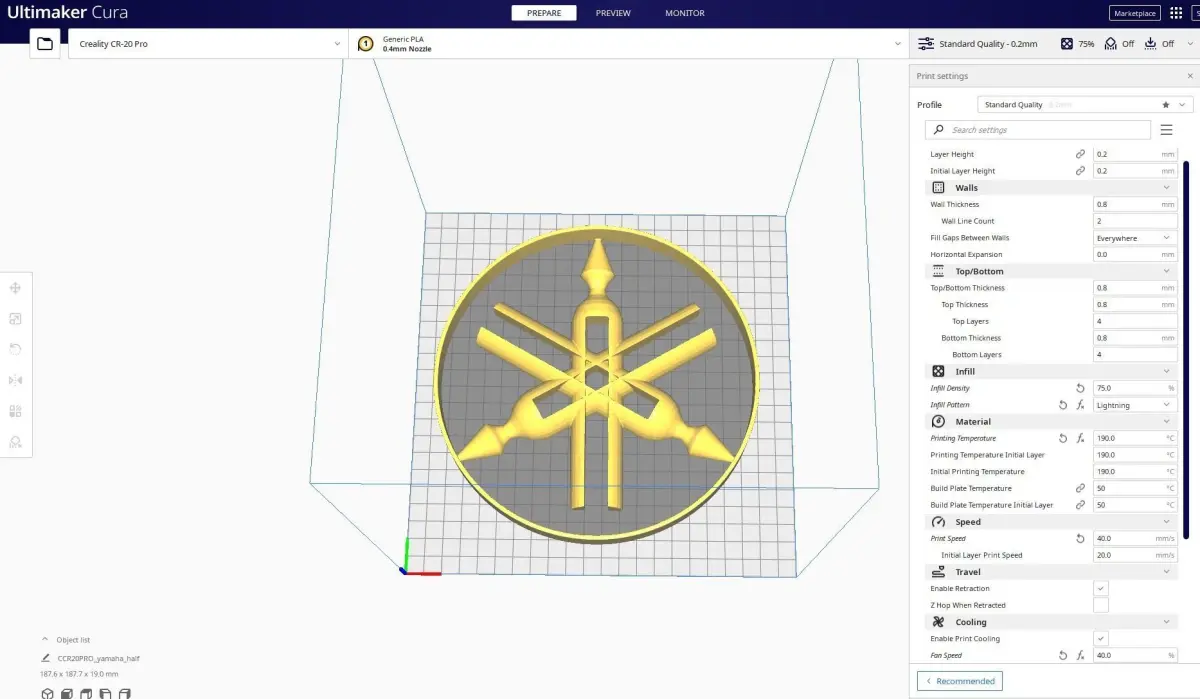Image resolution: width=1200 pixels, height=699 pixels.
Task: Click the Recommended button
Action: point(960,681)
